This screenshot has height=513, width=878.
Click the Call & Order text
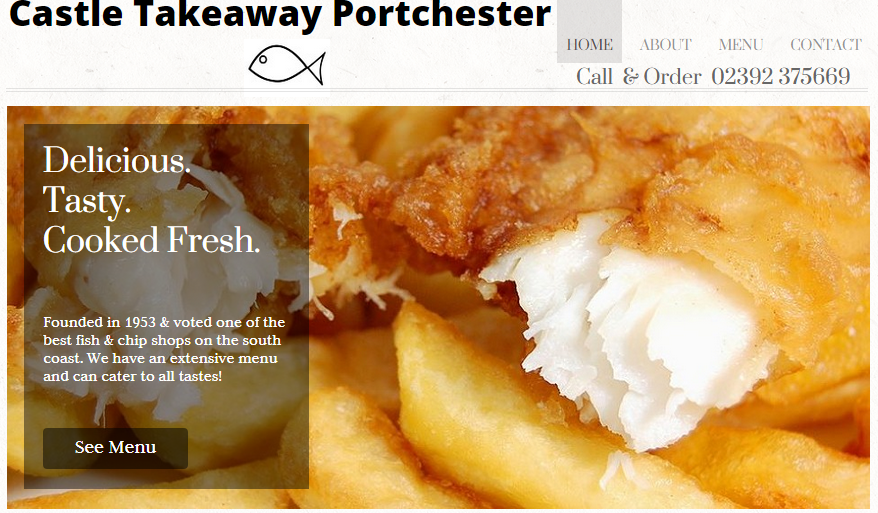tap(638, 76)
